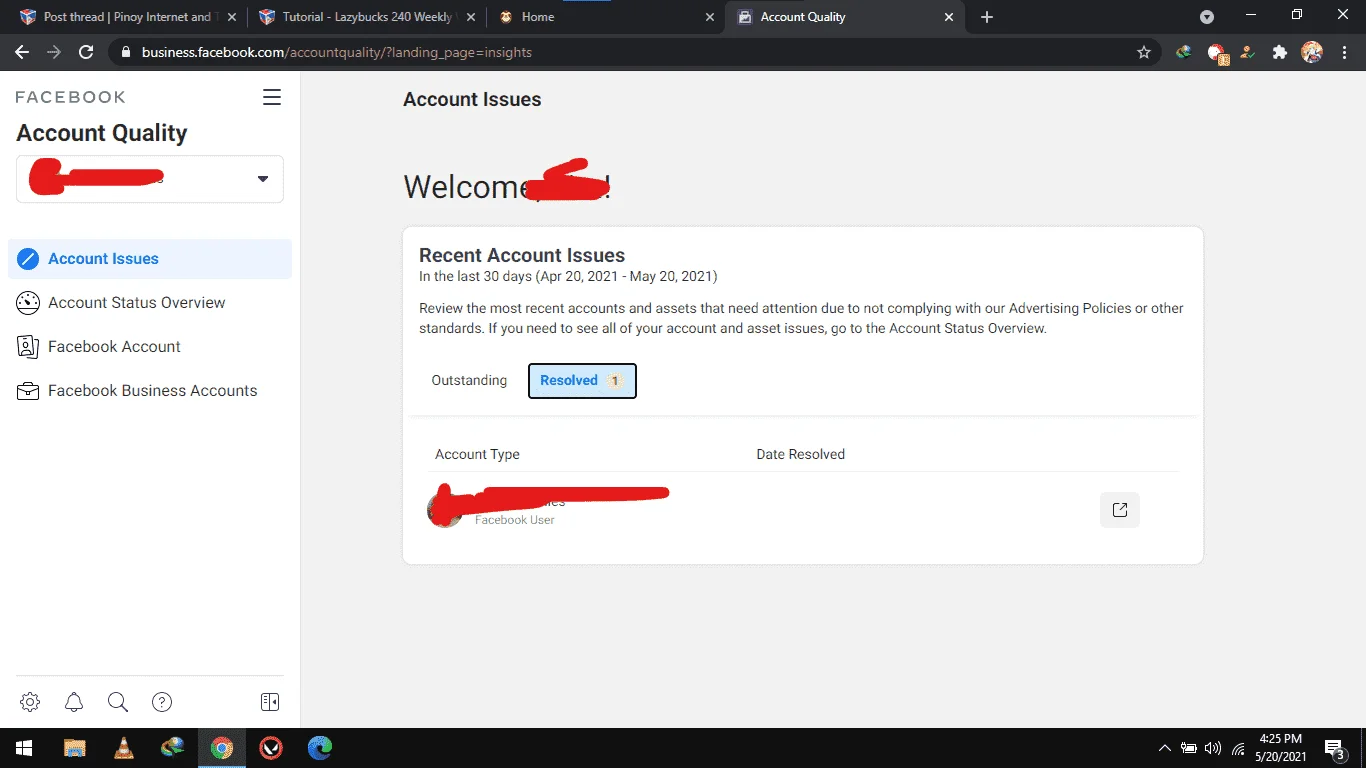The image size is (1366, 768).
Task: Open a new browser tab
Action: pos(987,17)
